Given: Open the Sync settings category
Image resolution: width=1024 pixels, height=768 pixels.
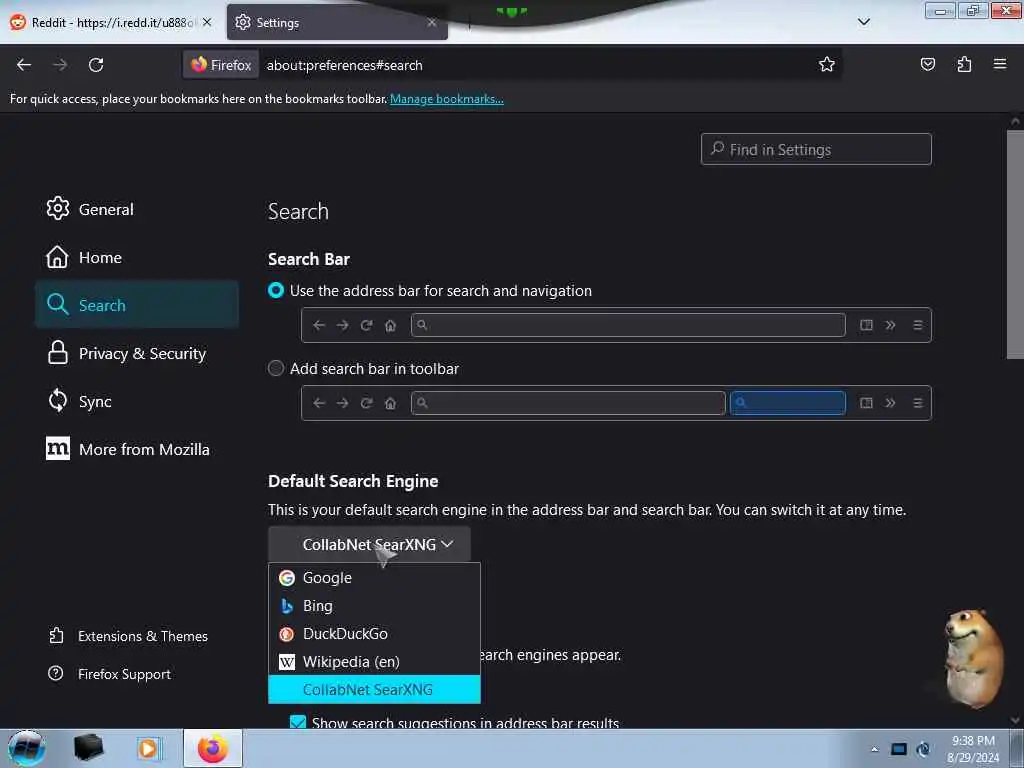Looking at the screenshot, I should pos(137,401).
